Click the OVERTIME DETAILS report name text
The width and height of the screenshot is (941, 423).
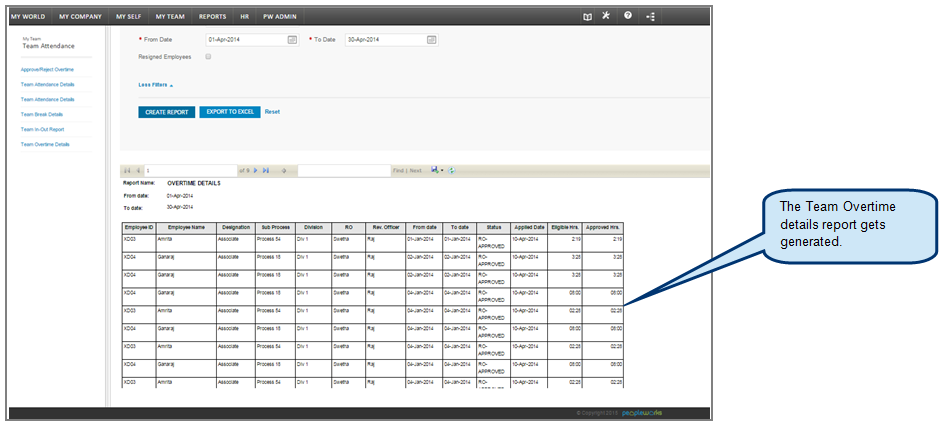194,184
